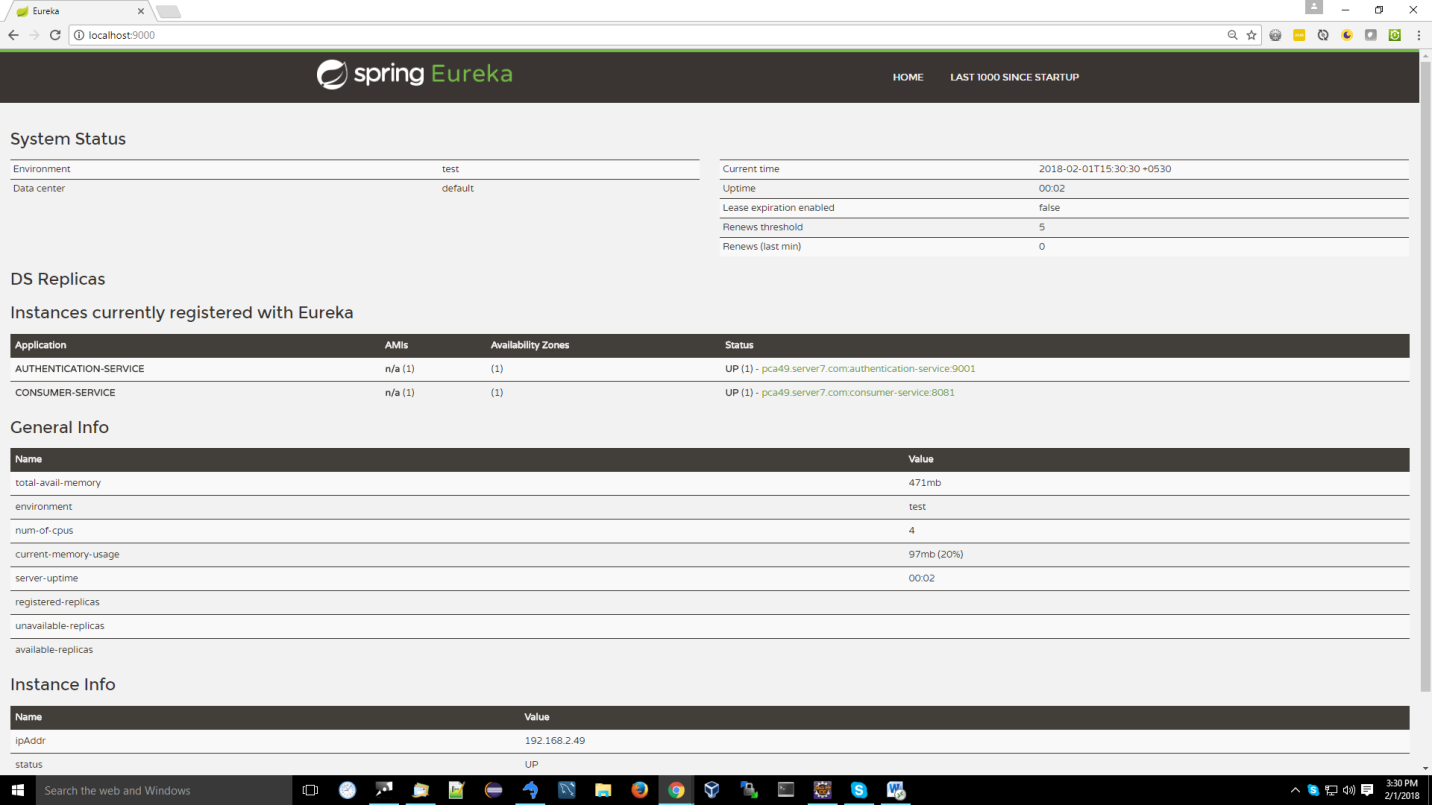Click the zoom indicator in address bar

pos(1232,35)
